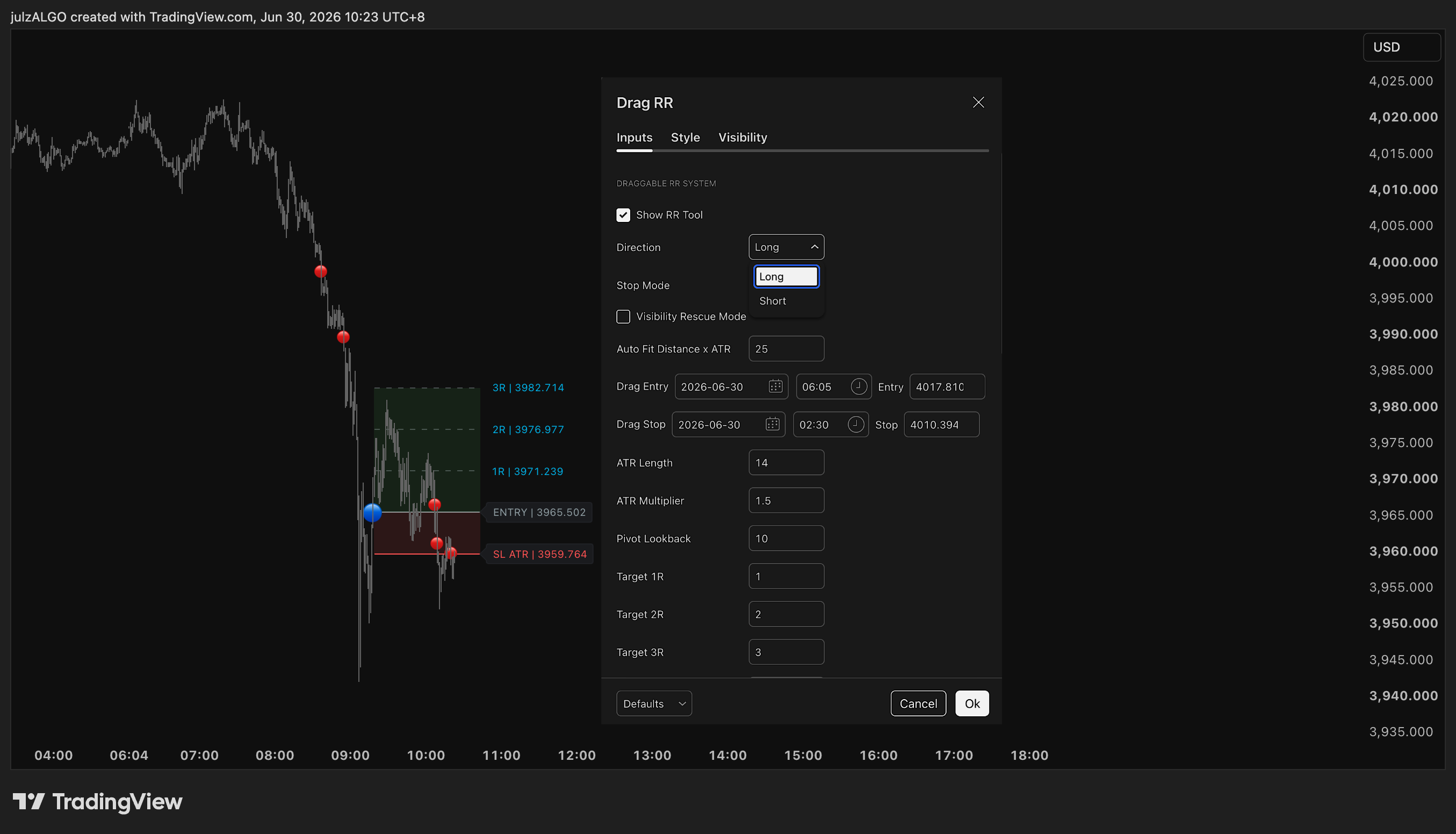
Task: Switch to the Style tab
Action: (x=685, y=138)
